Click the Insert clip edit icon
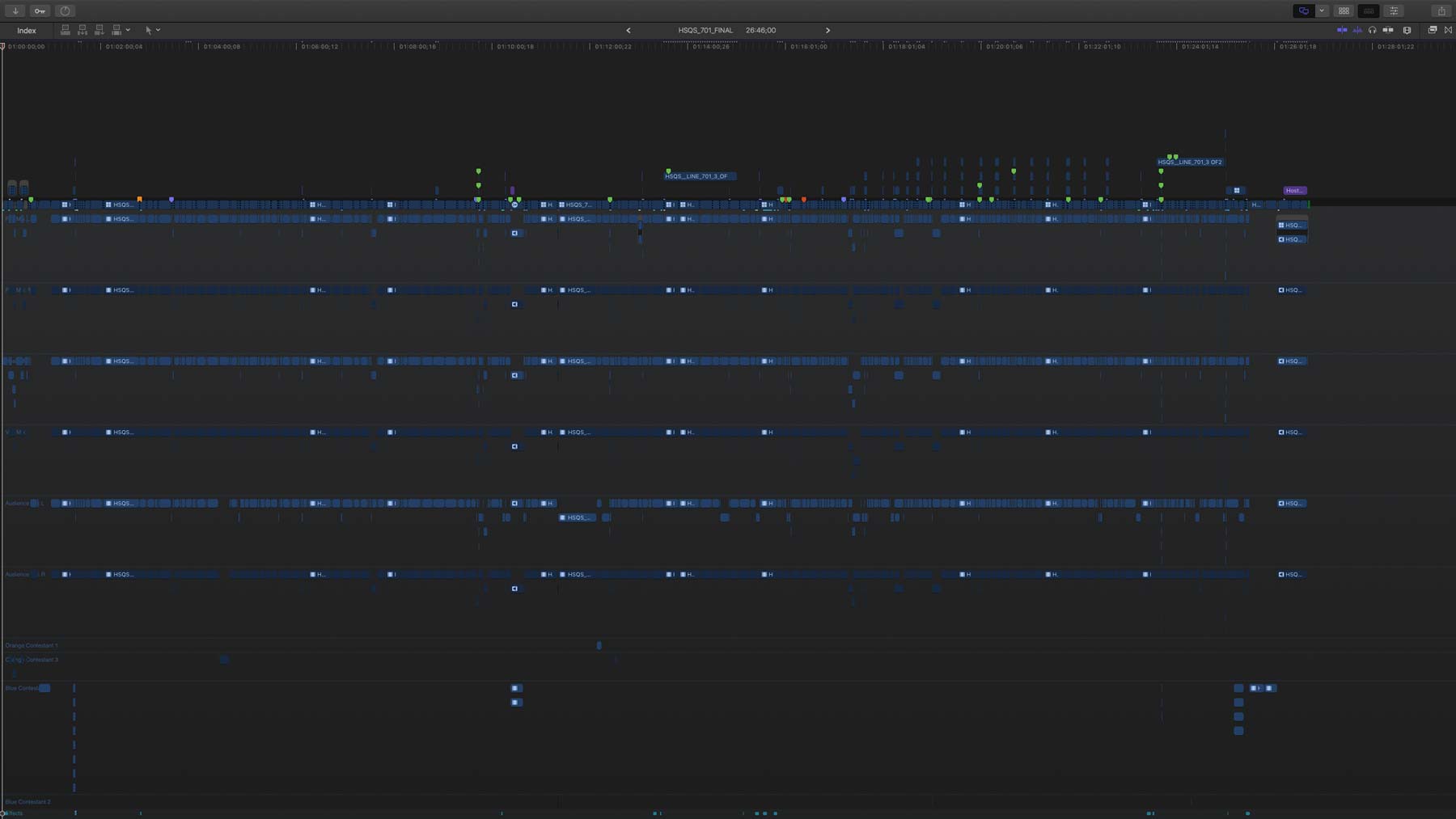This screenshot has height=819, width=1456. coord(83,30)
